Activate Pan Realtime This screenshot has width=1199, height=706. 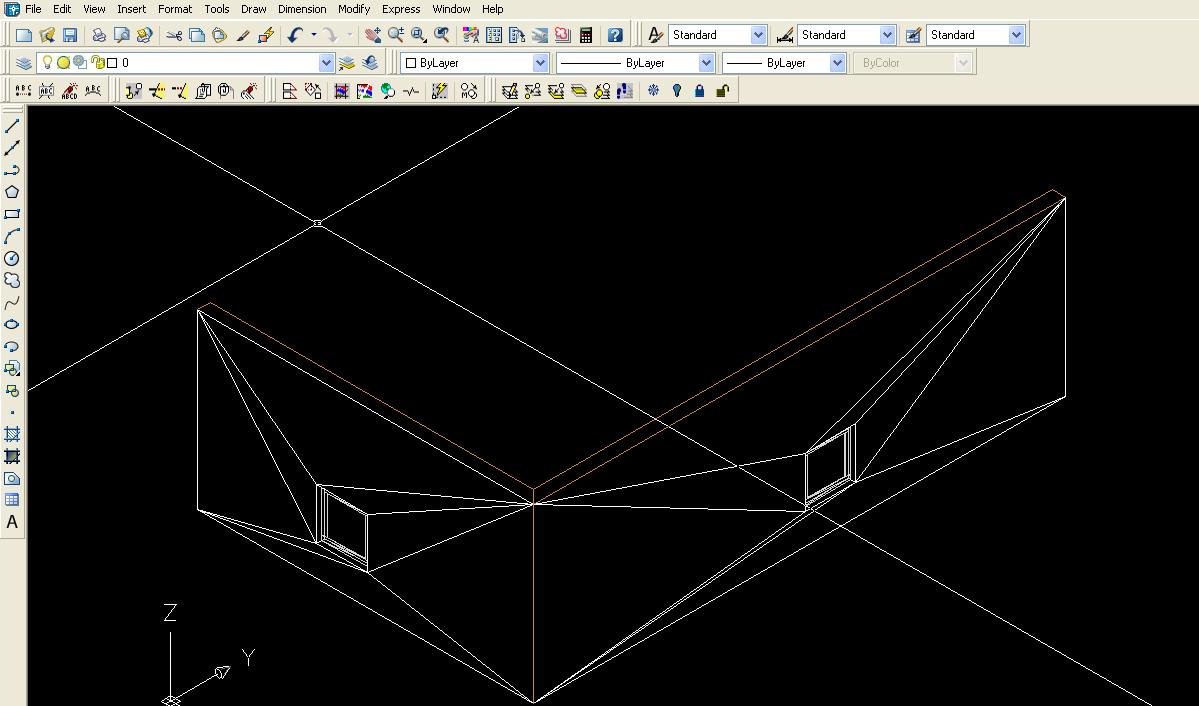tap(371, 34)
